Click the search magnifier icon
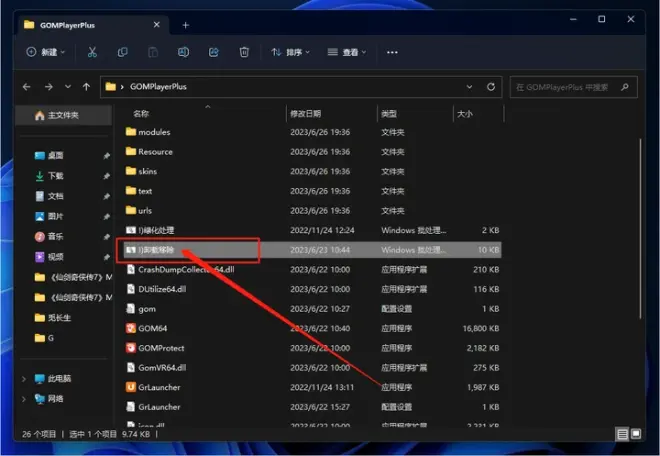The height and width of the screenshot is (456, 660). click(625, 87)
